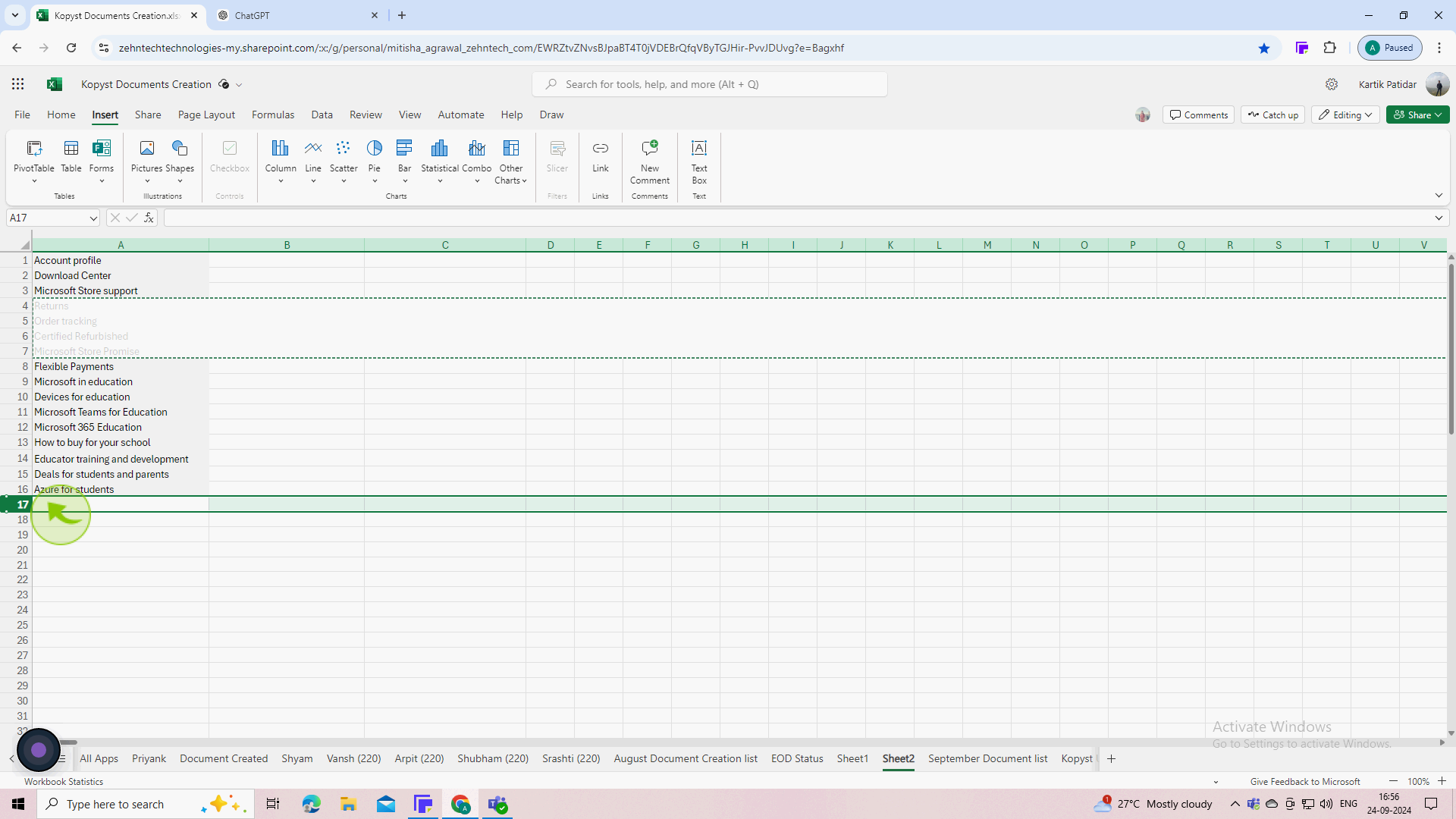
Task: Click the Insert Function fx icon
Action: tap(149, 218)
